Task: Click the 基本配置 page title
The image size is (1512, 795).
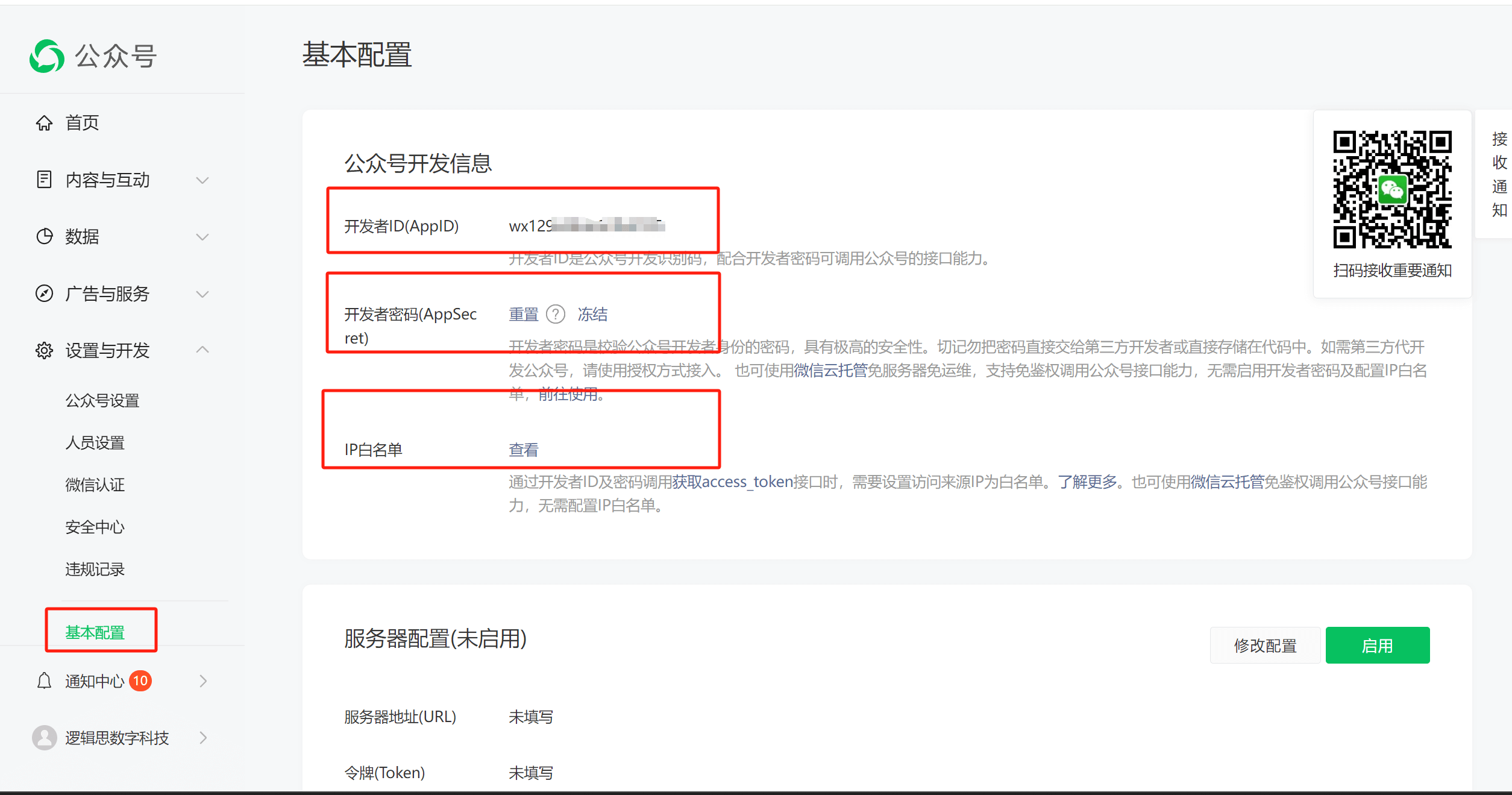Action: coord(357,55)
